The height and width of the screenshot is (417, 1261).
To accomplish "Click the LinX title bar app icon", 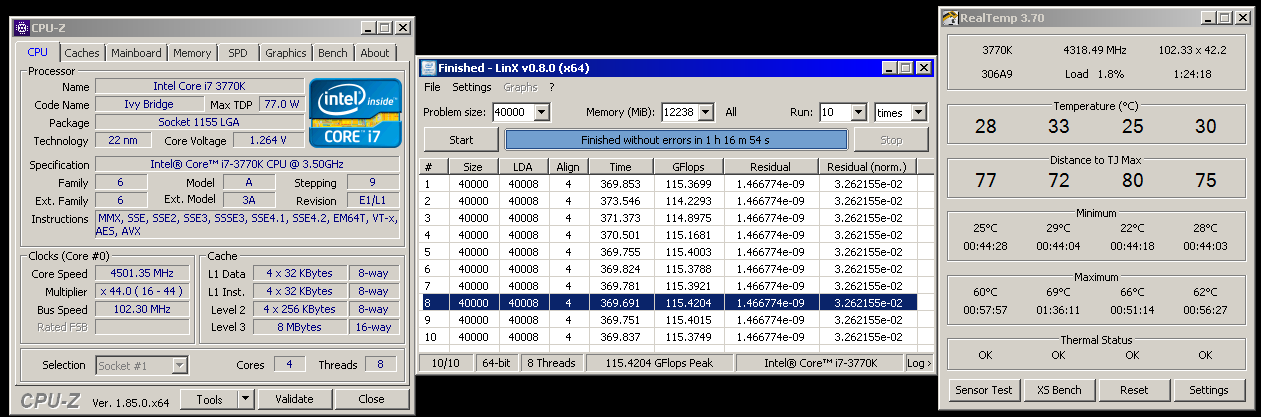I will click(x=428, y=68).
